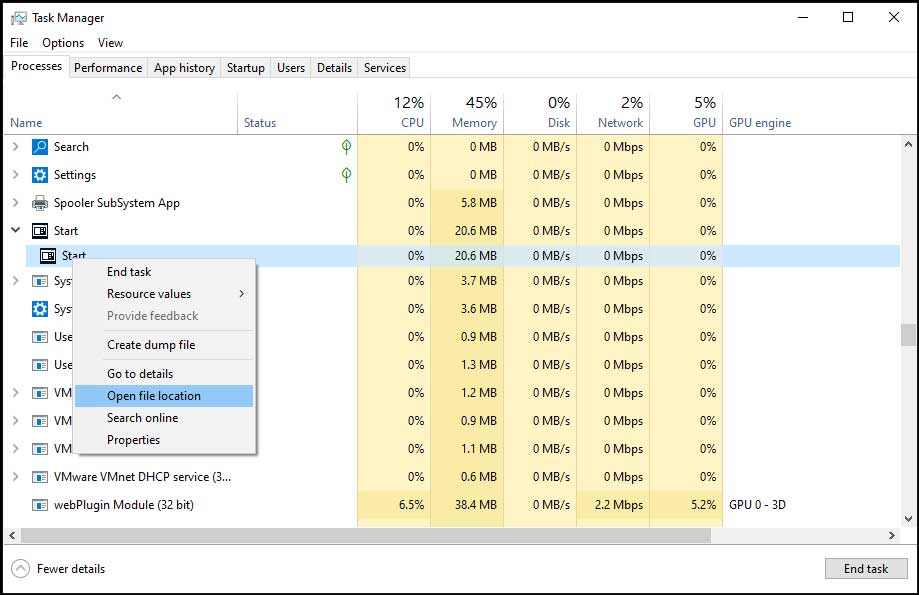The width and height of the screenshot is (919, 595).
Task: Click the green leaf icon beside Settings
Action: (x=345, y=175)
